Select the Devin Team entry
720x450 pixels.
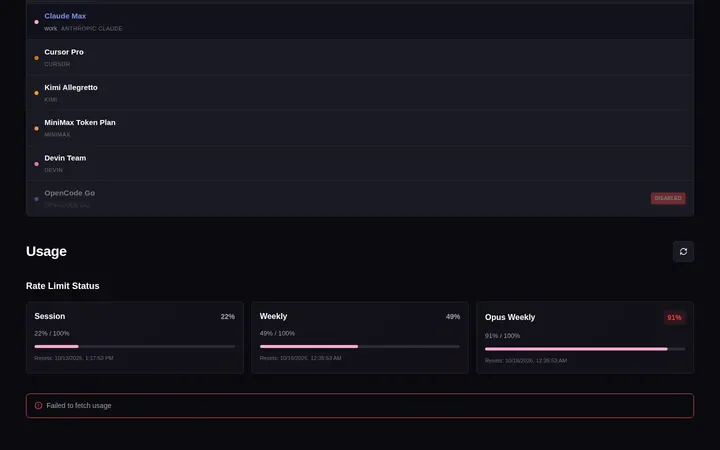click(360, 163)
